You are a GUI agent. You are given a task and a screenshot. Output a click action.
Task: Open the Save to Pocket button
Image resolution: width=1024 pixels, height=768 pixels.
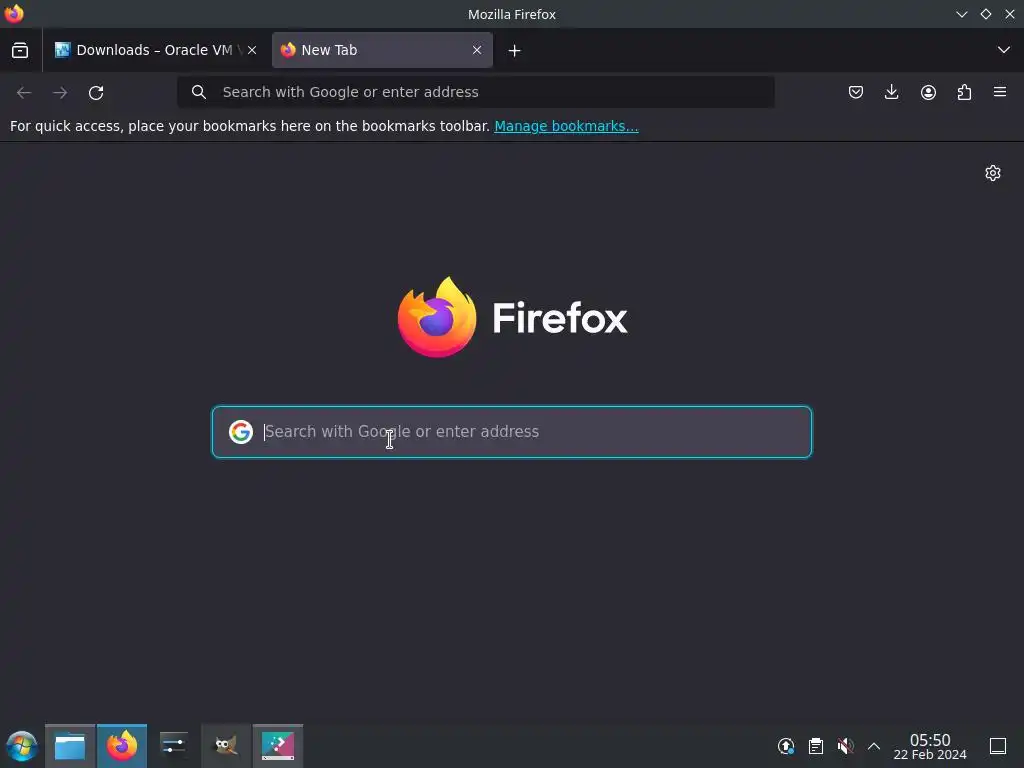pos(856,92)
